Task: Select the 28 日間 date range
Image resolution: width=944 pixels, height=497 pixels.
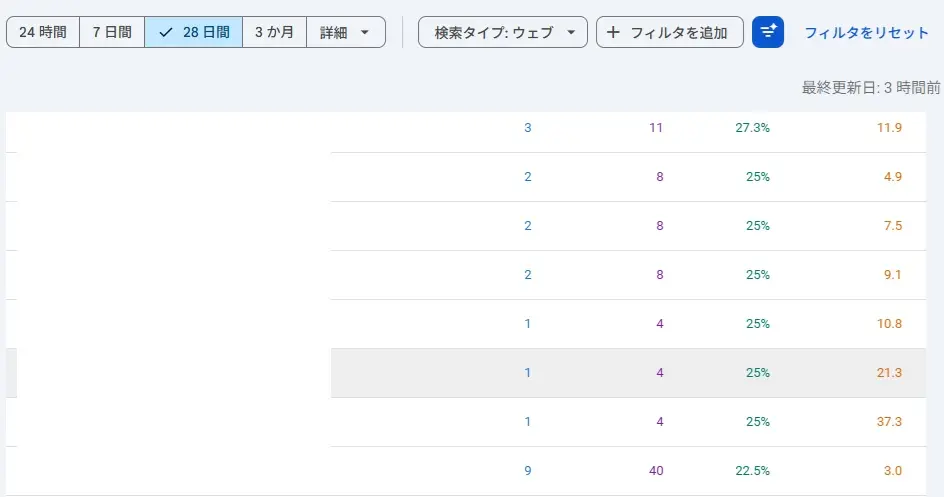Action: coord(193,32)
